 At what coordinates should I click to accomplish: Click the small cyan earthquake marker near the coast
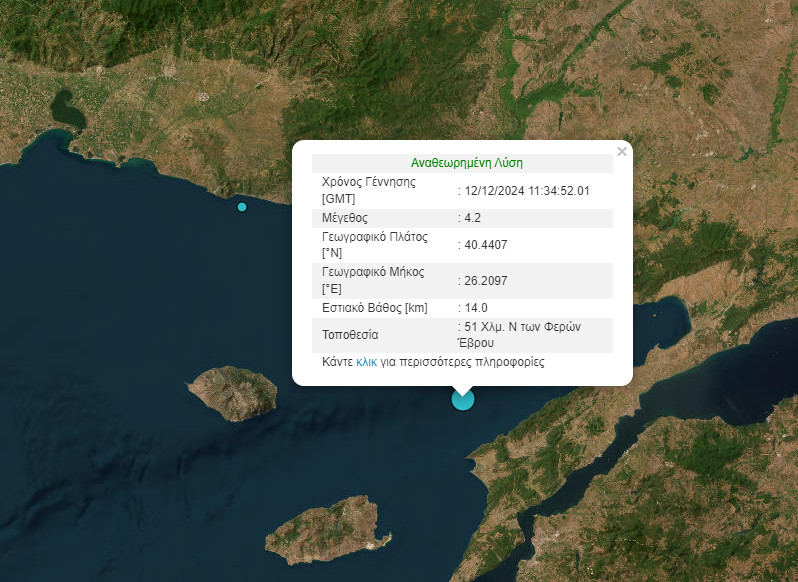242,207
